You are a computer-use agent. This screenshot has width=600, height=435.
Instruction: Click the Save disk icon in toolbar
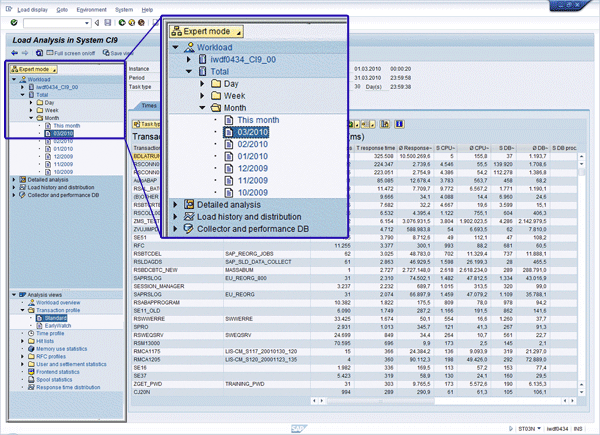pos(108,23)
